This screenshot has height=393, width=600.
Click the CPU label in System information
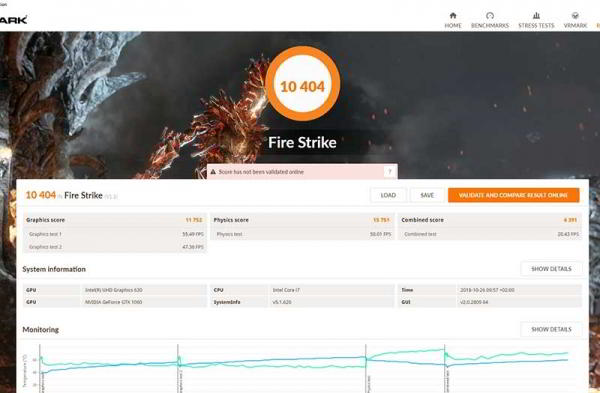218,290
